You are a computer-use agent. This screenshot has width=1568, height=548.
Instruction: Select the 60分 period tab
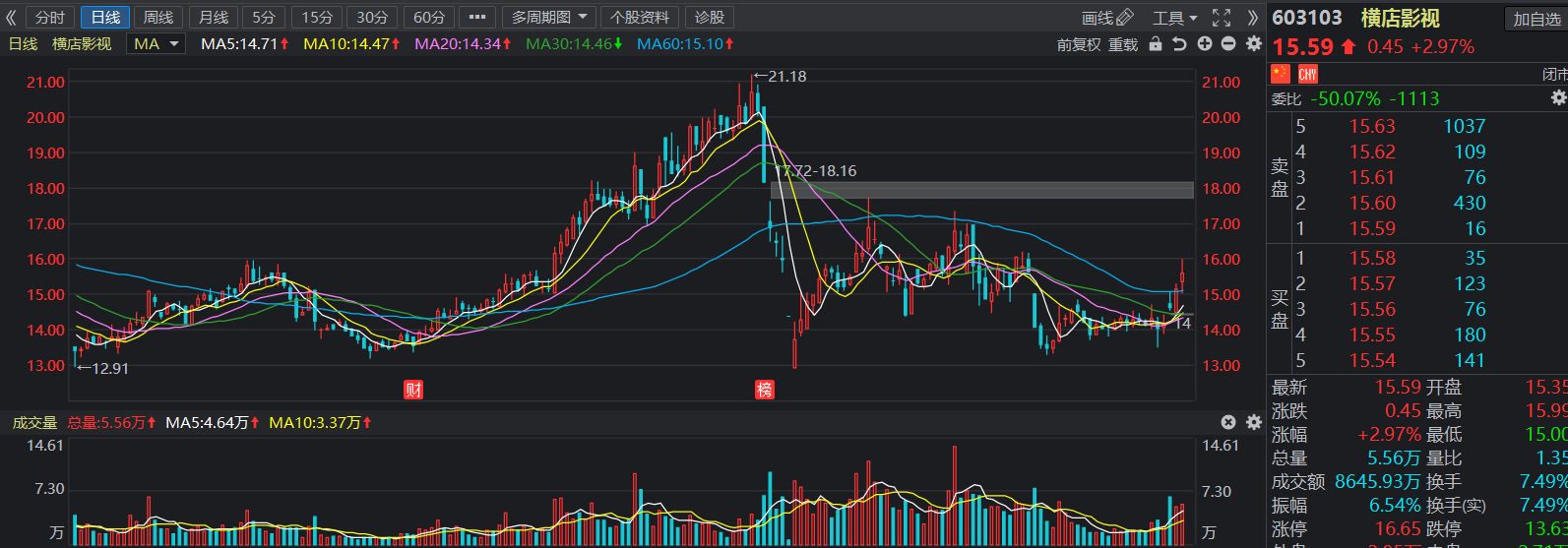click(x=429, y=18)
